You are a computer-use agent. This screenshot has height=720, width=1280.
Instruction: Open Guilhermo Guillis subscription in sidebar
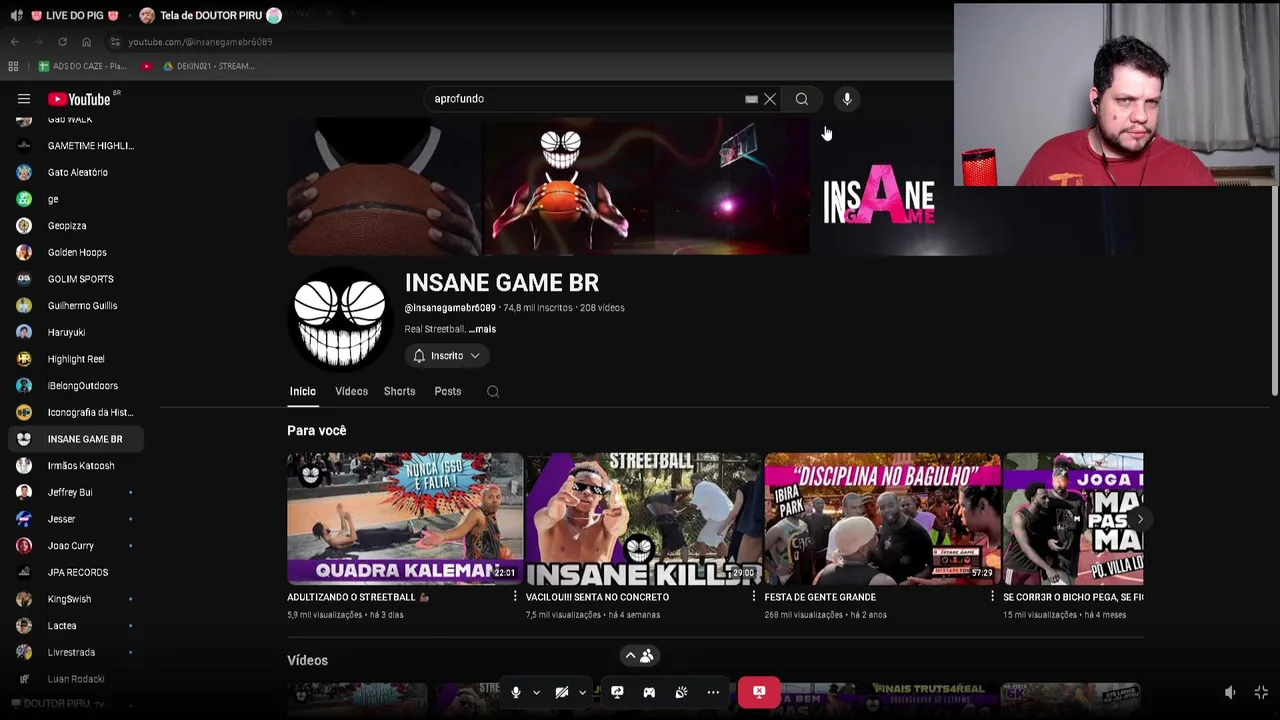75,306
